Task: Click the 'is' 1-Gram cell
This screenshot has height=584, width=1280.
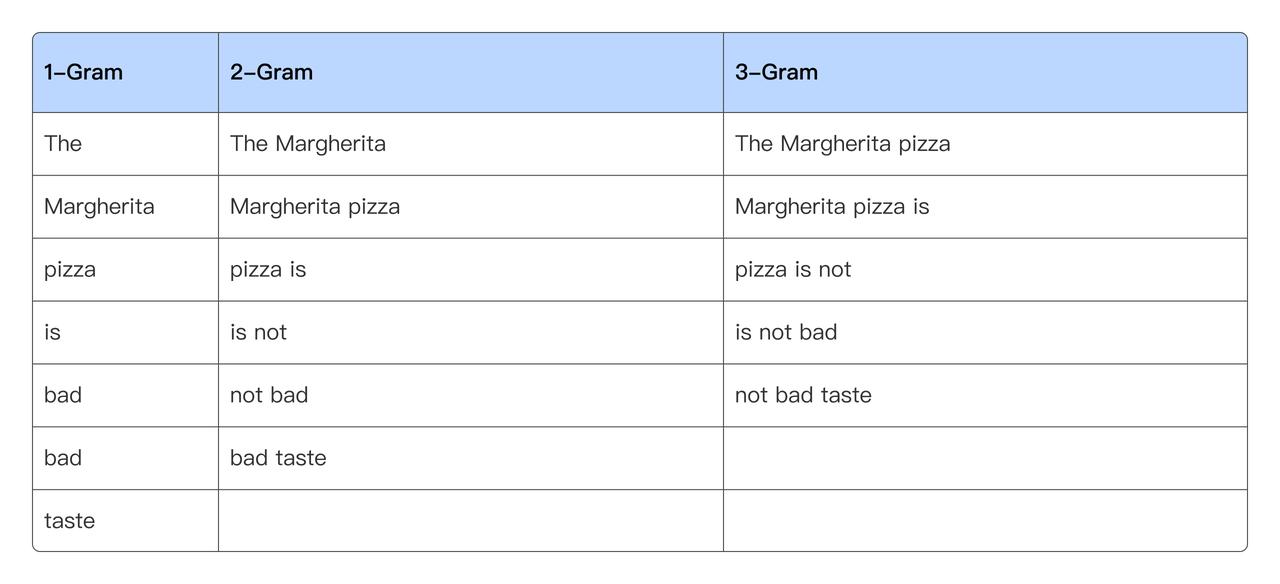Action: click(x=53, y=333)
